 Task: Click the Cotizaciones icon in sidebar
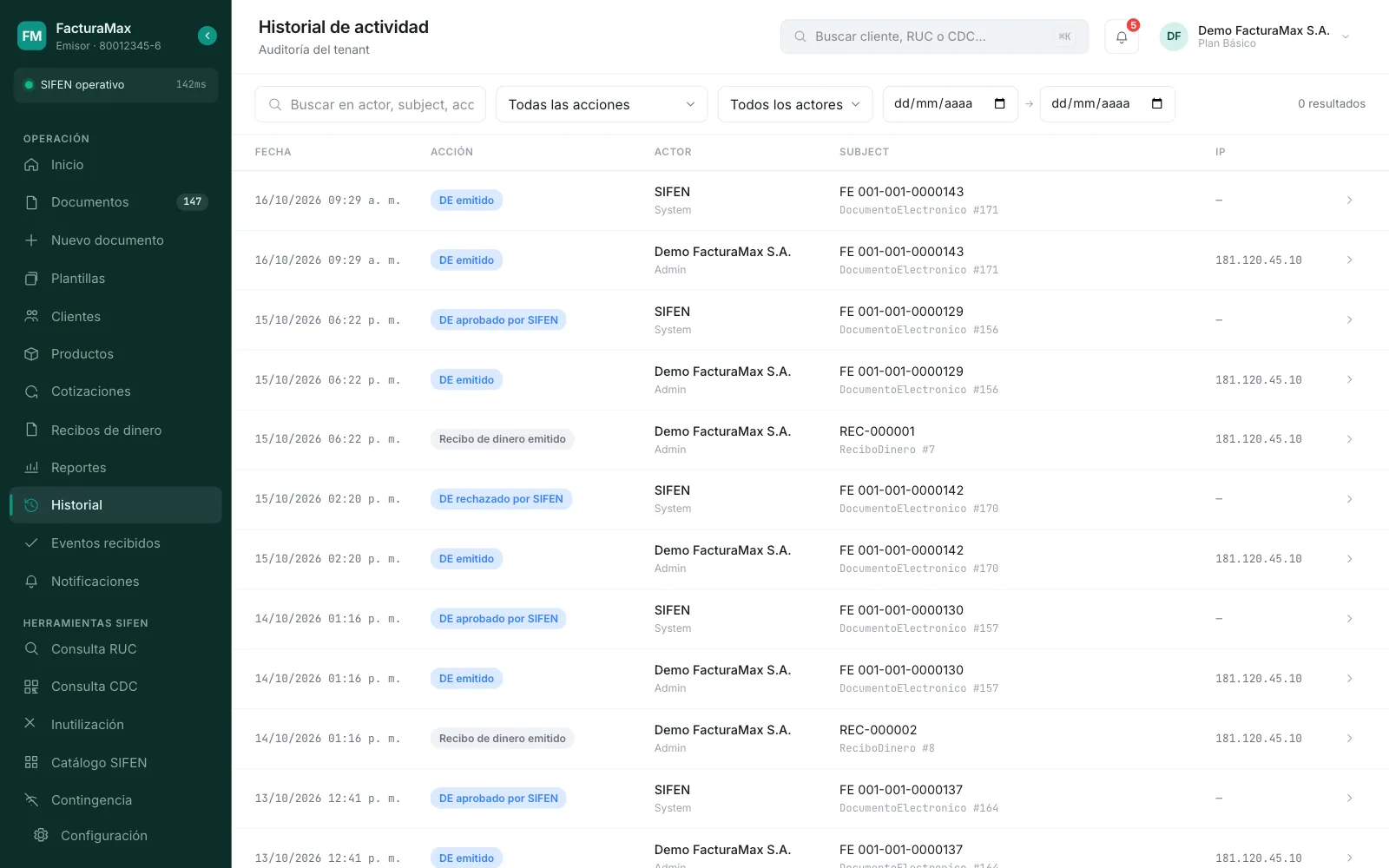tap(31, 391)
